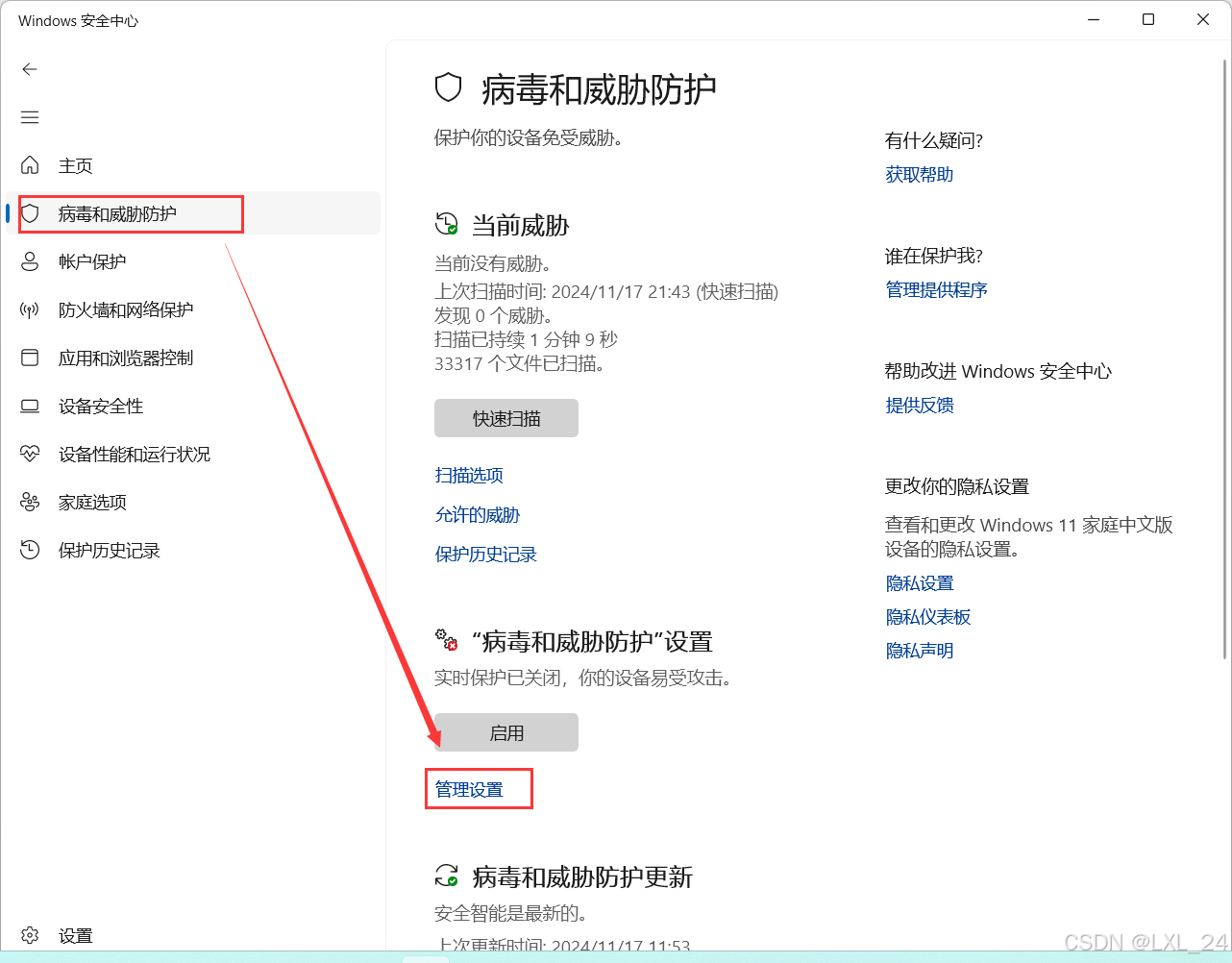Click the 启用 button

click(506, 732)
